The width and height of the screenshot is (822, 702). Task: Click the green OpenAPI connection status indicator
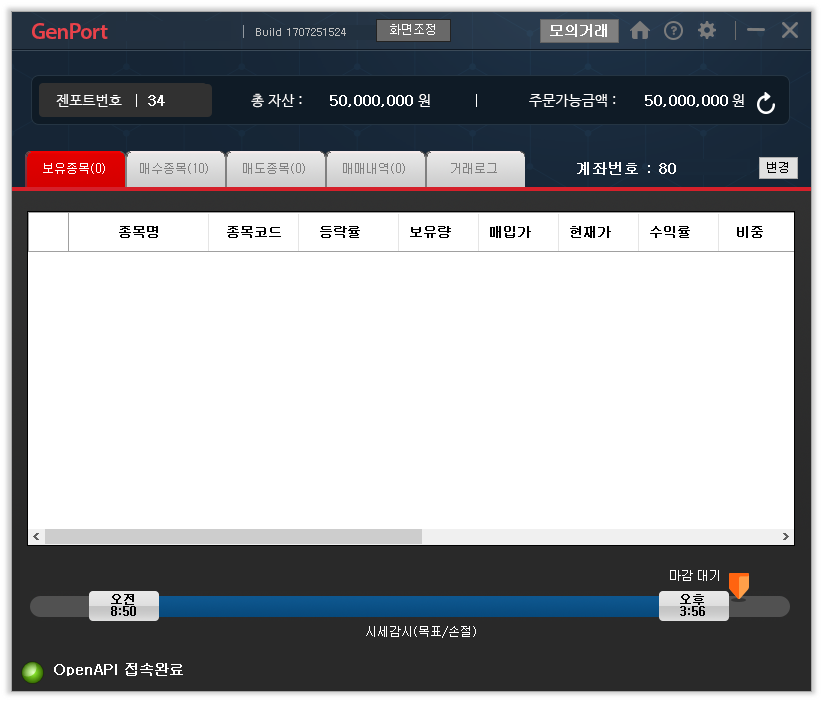coord(34,671)
